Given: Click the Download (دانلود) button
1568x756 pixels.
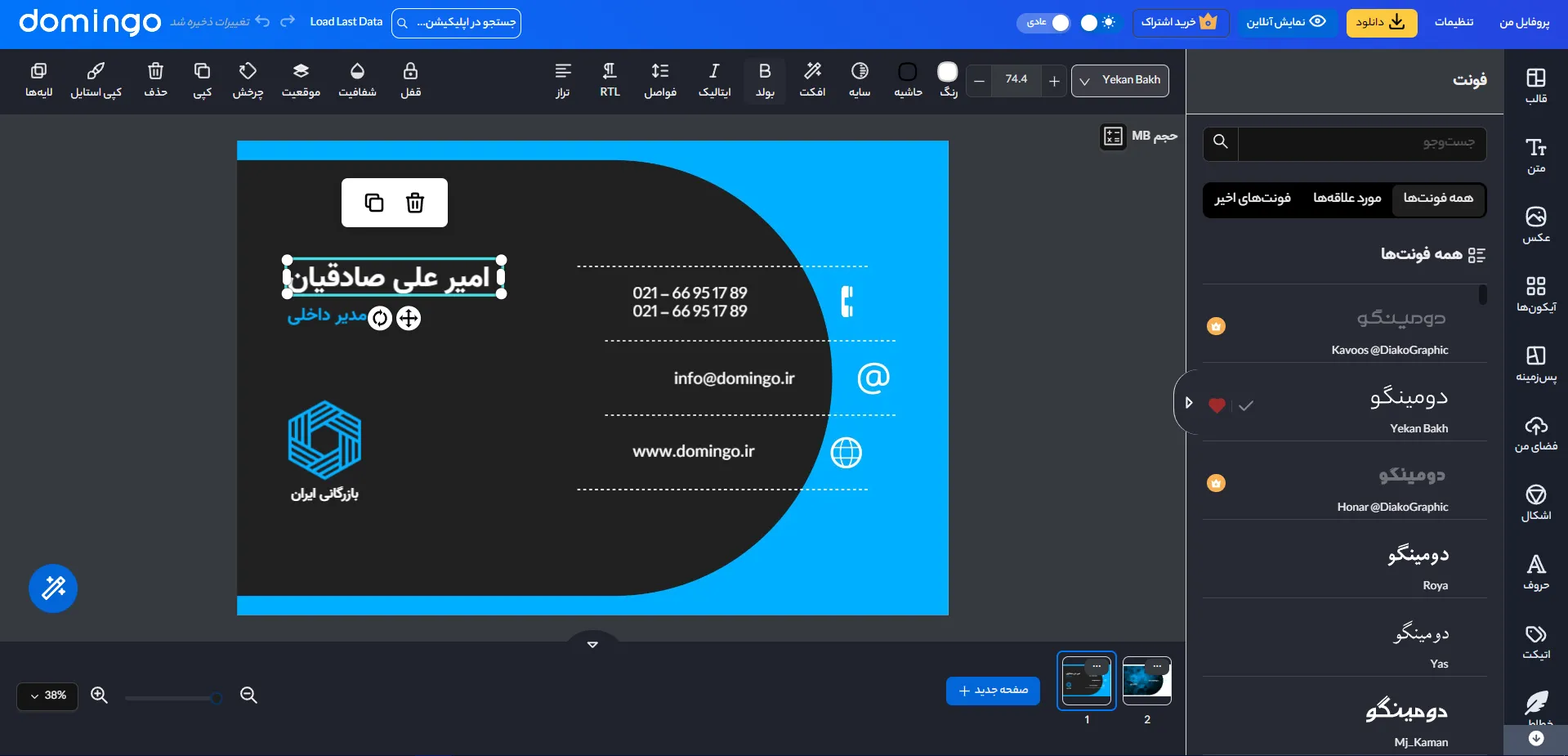Looking at the screenshot, I should 1381,22.
